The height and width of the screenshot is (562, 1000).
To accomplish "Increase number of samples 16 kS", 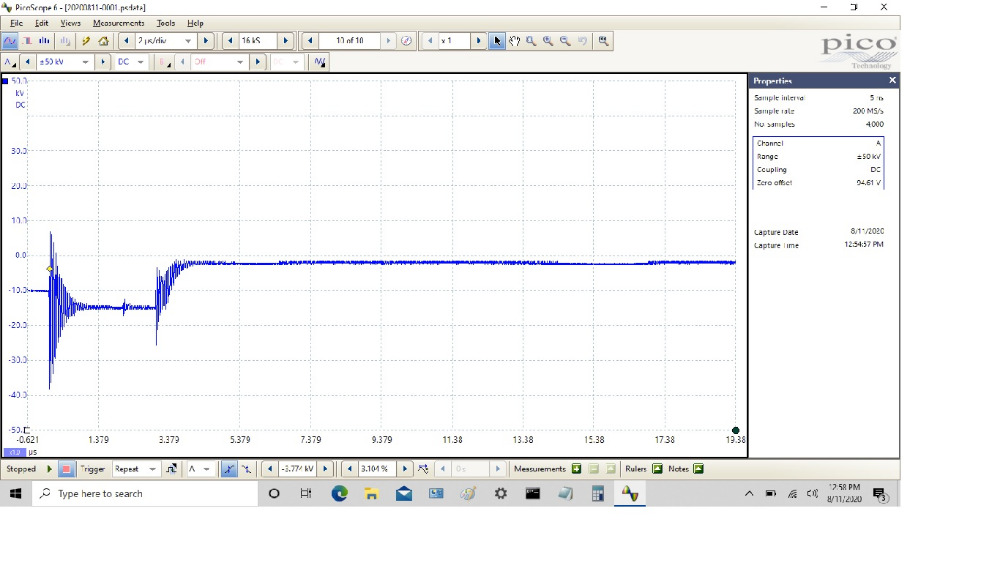I will coord(286,41).
